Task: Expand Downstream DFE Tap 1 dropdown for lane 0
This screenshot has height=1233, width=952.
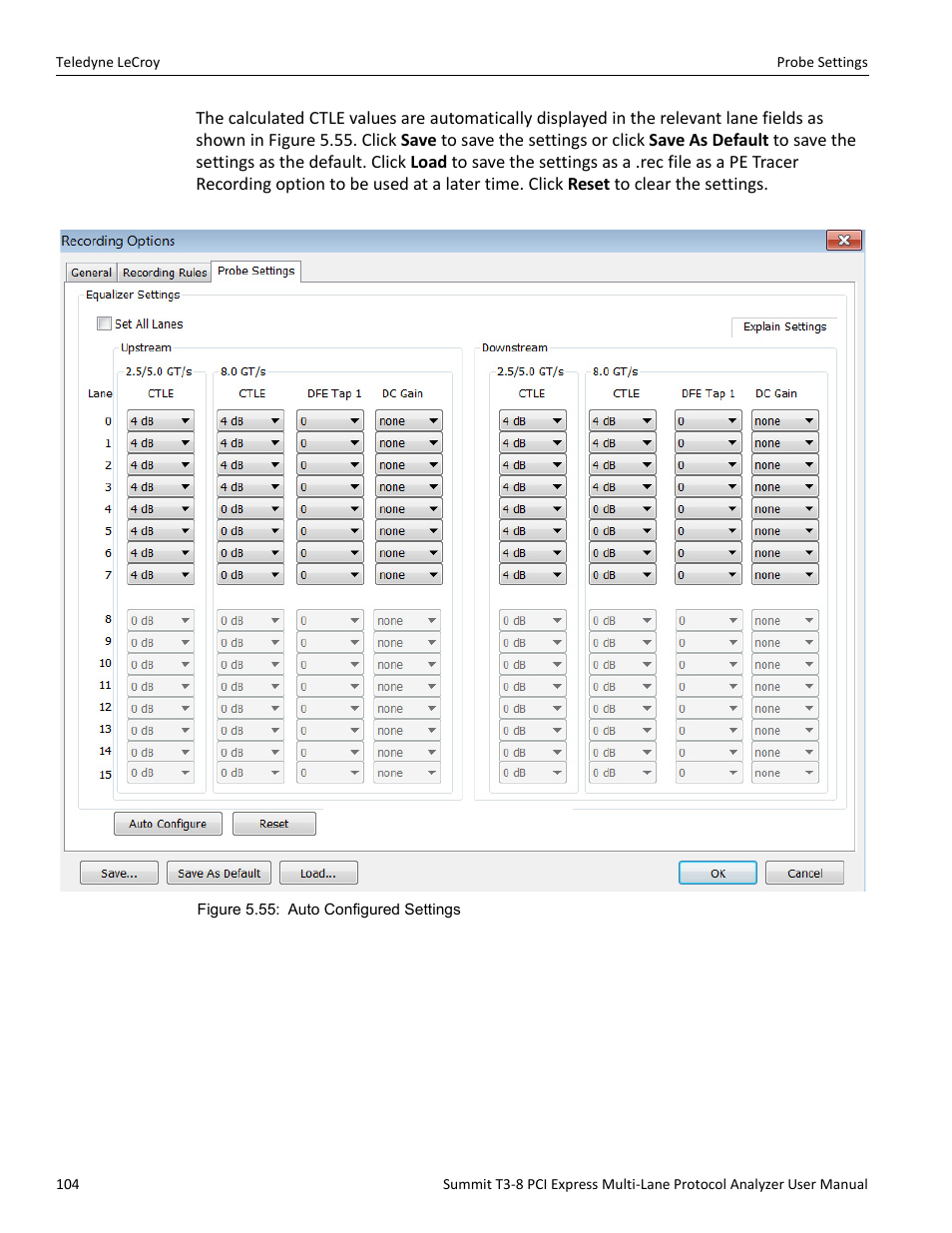Action: (709, 421)
